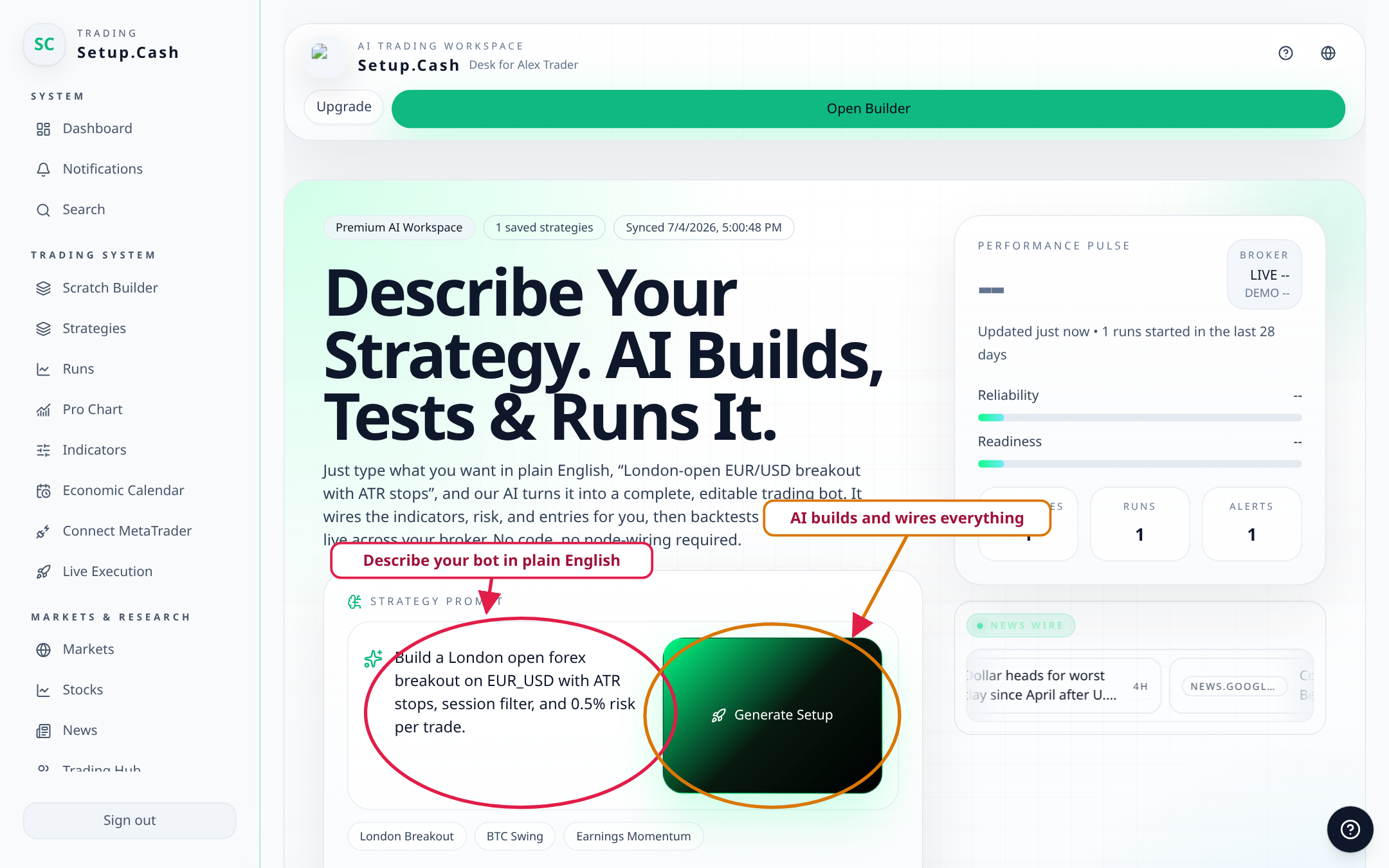Open the Strategies menu item
Viewport: 1389px width, 868px height.
point(129,329)
